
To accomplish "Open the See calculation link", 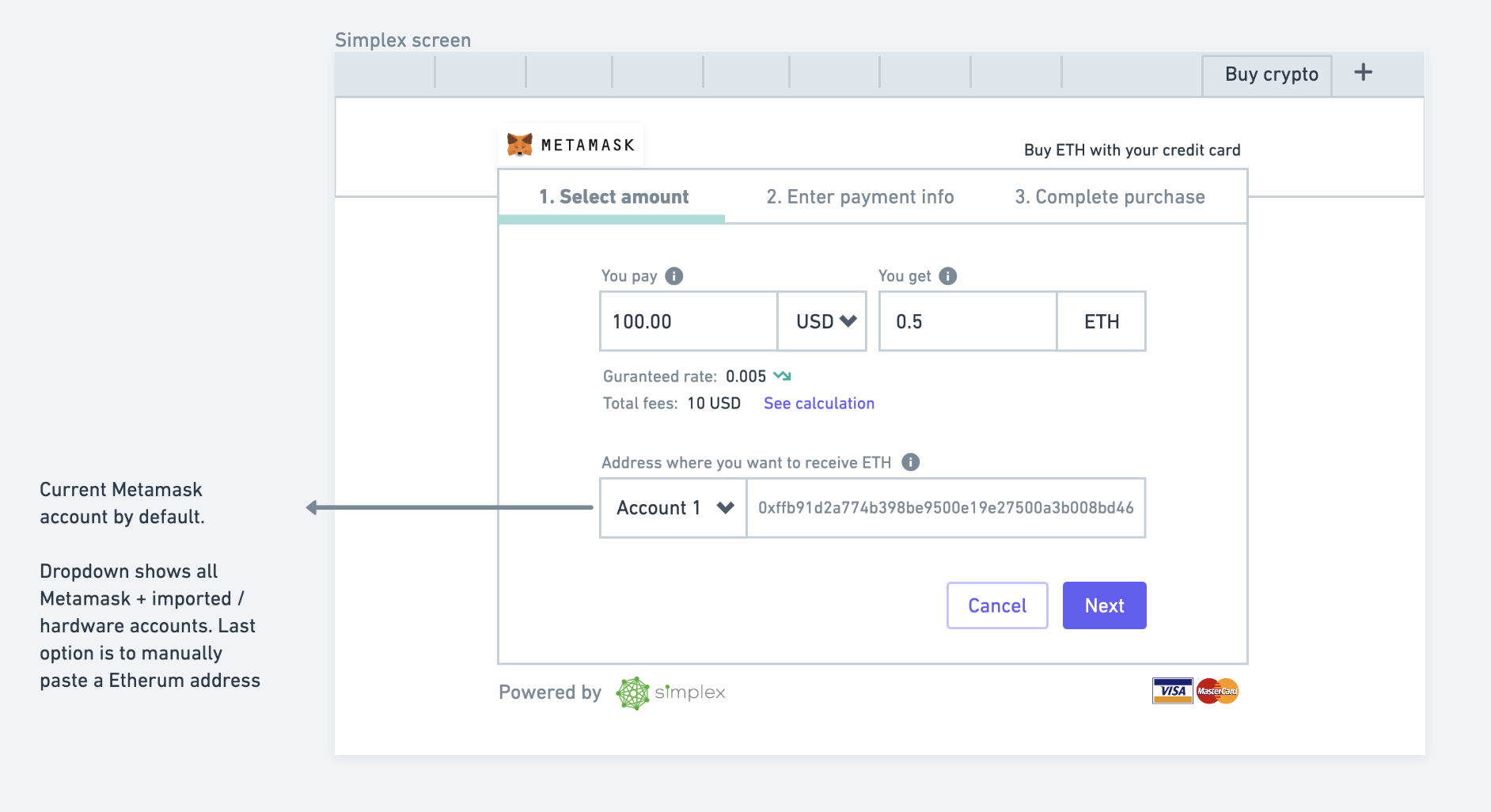I will click(818, 403).
